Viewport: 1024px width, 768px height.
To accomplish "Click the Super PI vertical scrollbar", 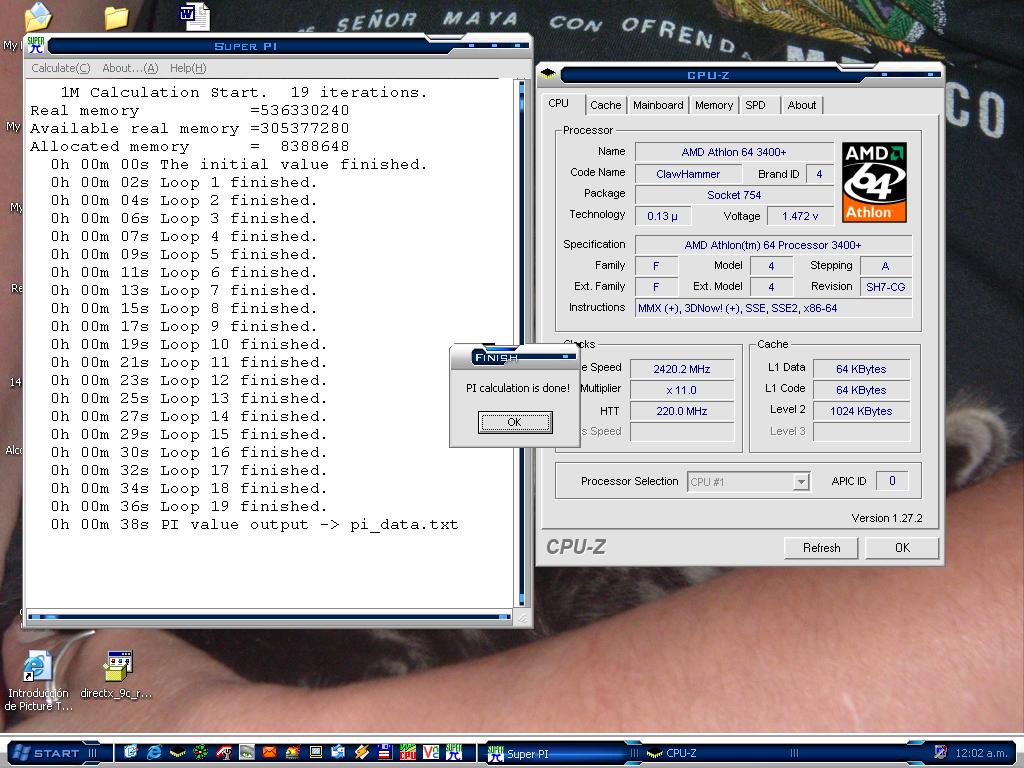I will tap(522, 344).
